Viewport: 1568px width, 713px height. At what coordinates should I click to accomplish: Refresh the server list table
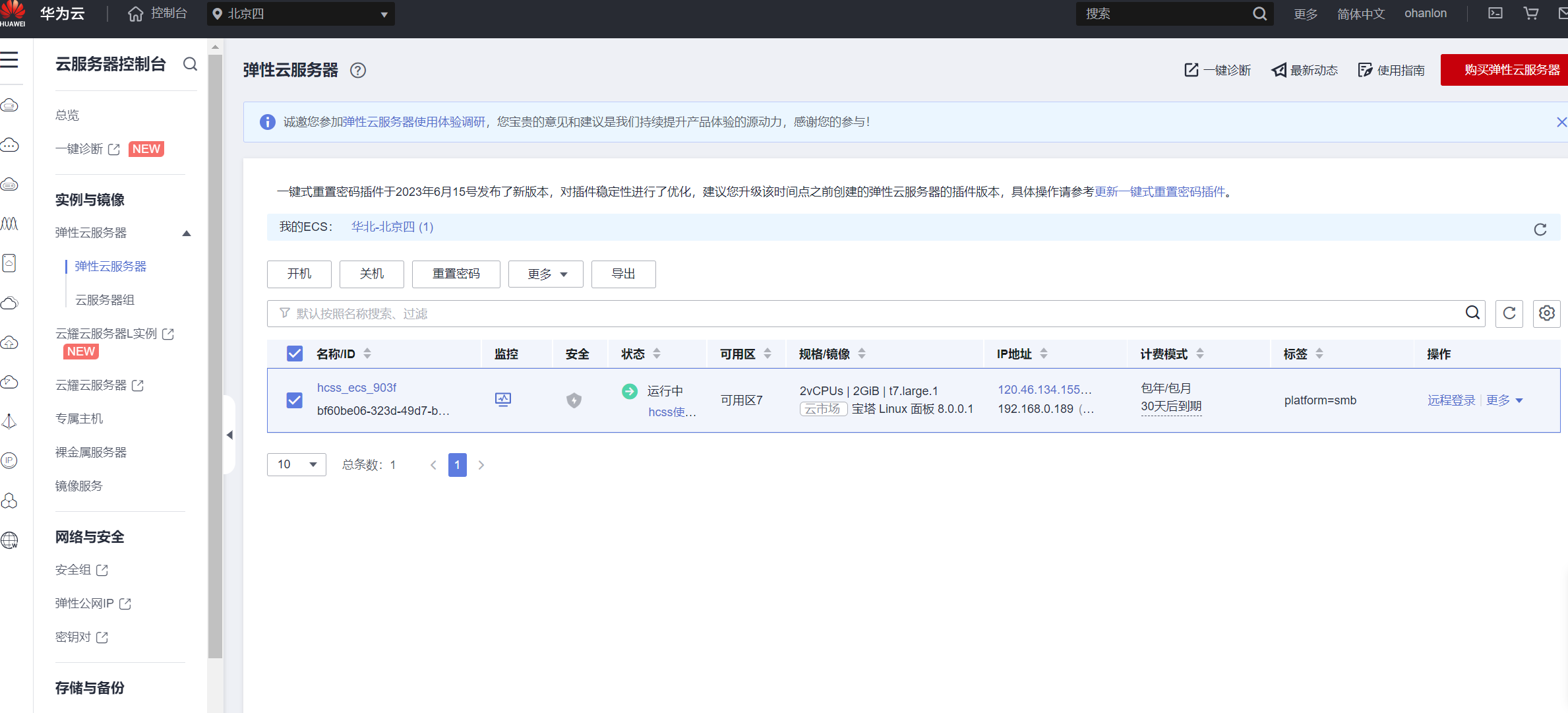(1509, 313)
